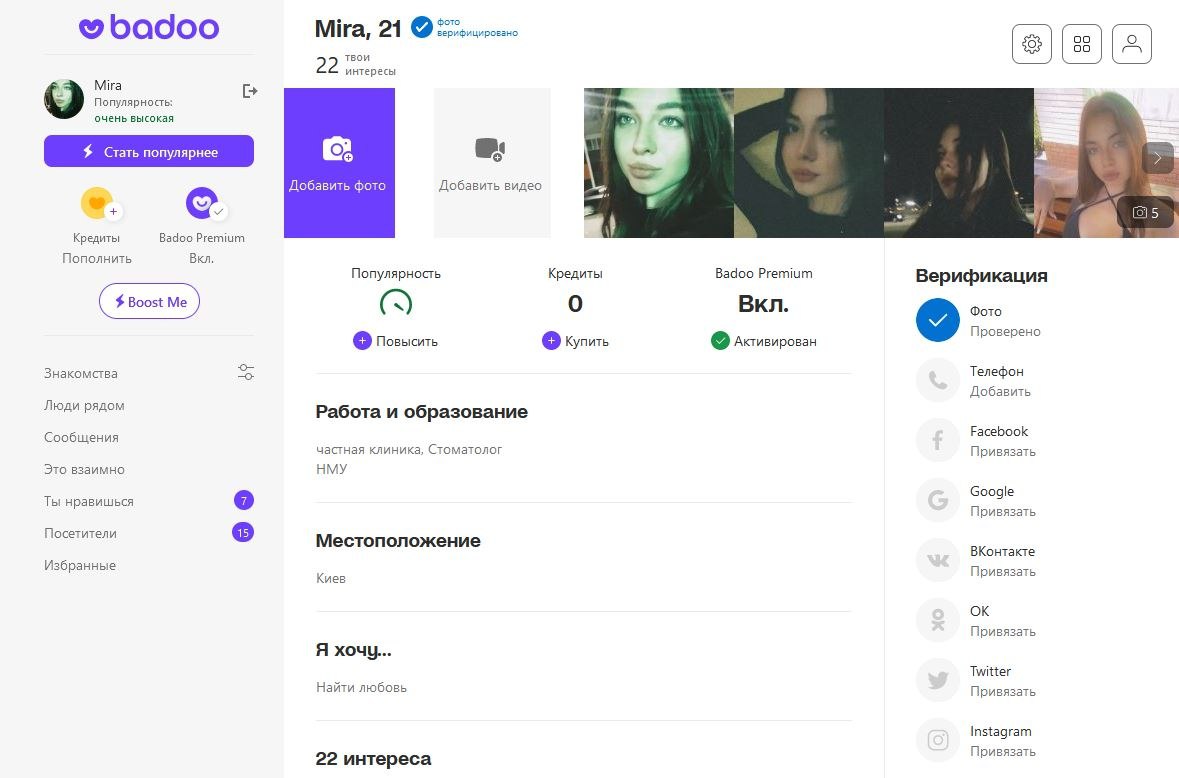
Task: Top up credits via the coin icon
Action: 99,203
